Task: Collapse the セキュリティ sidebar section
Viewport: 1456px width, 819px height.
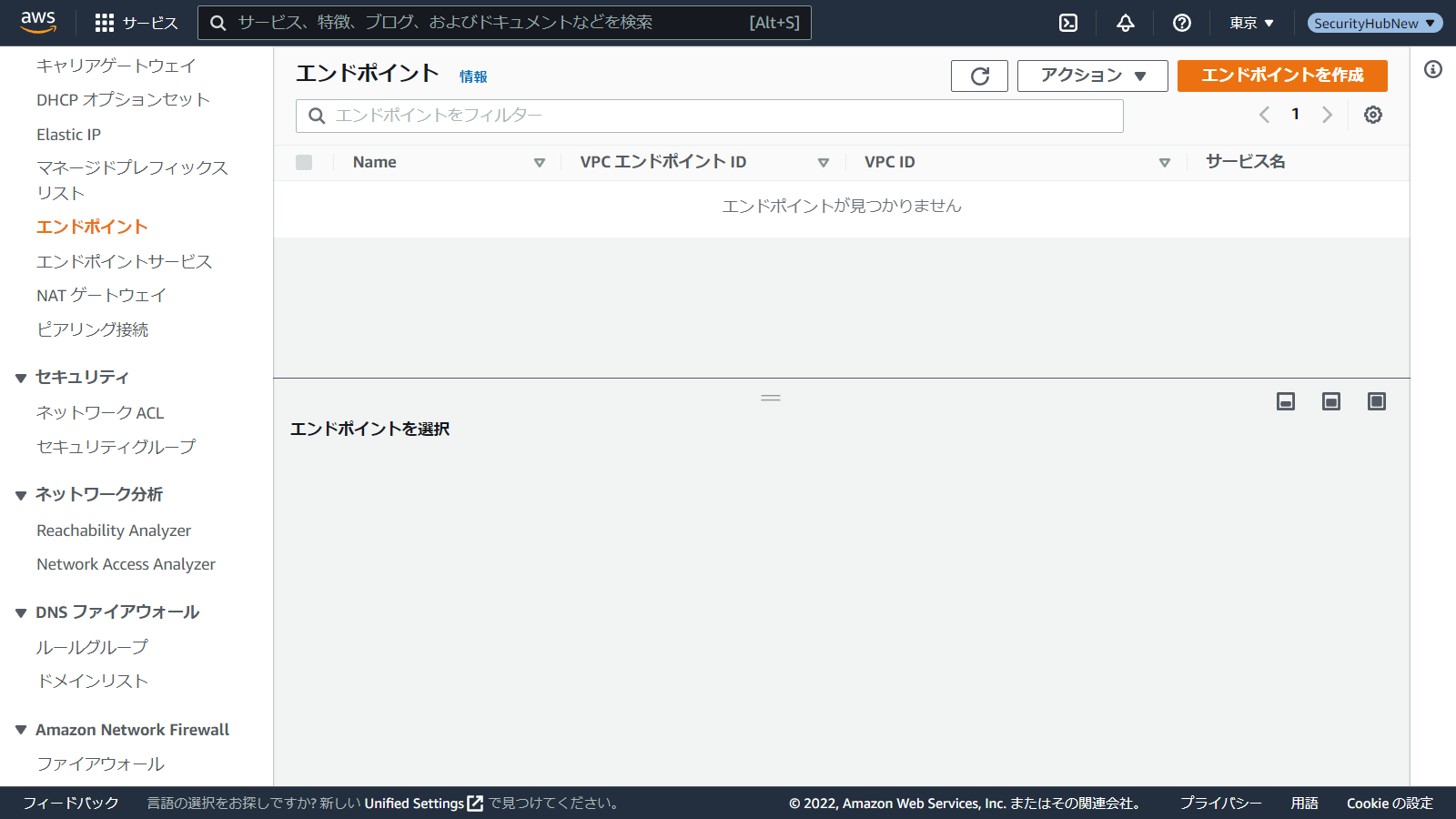Action: point(21,378)
